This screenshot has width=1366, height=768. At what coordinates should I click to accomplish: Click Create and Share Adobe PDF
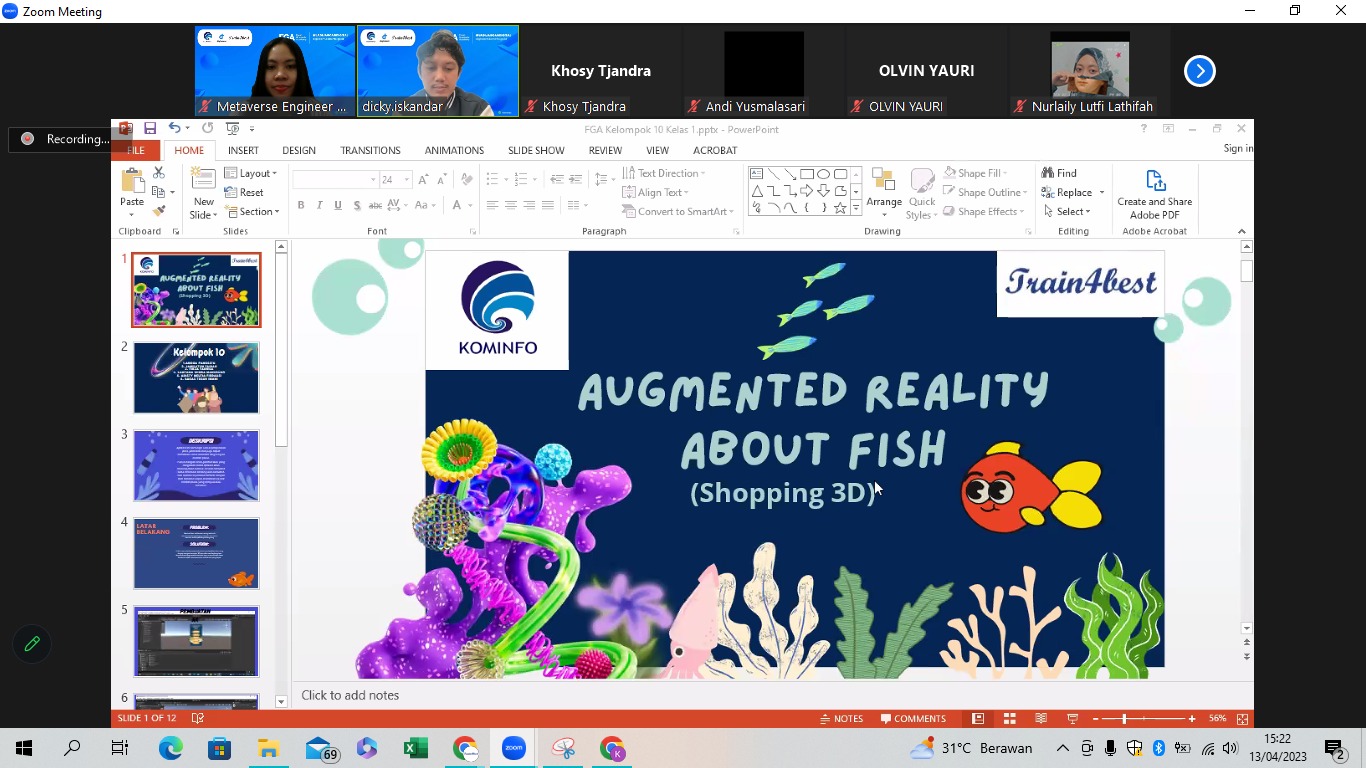1154,192
